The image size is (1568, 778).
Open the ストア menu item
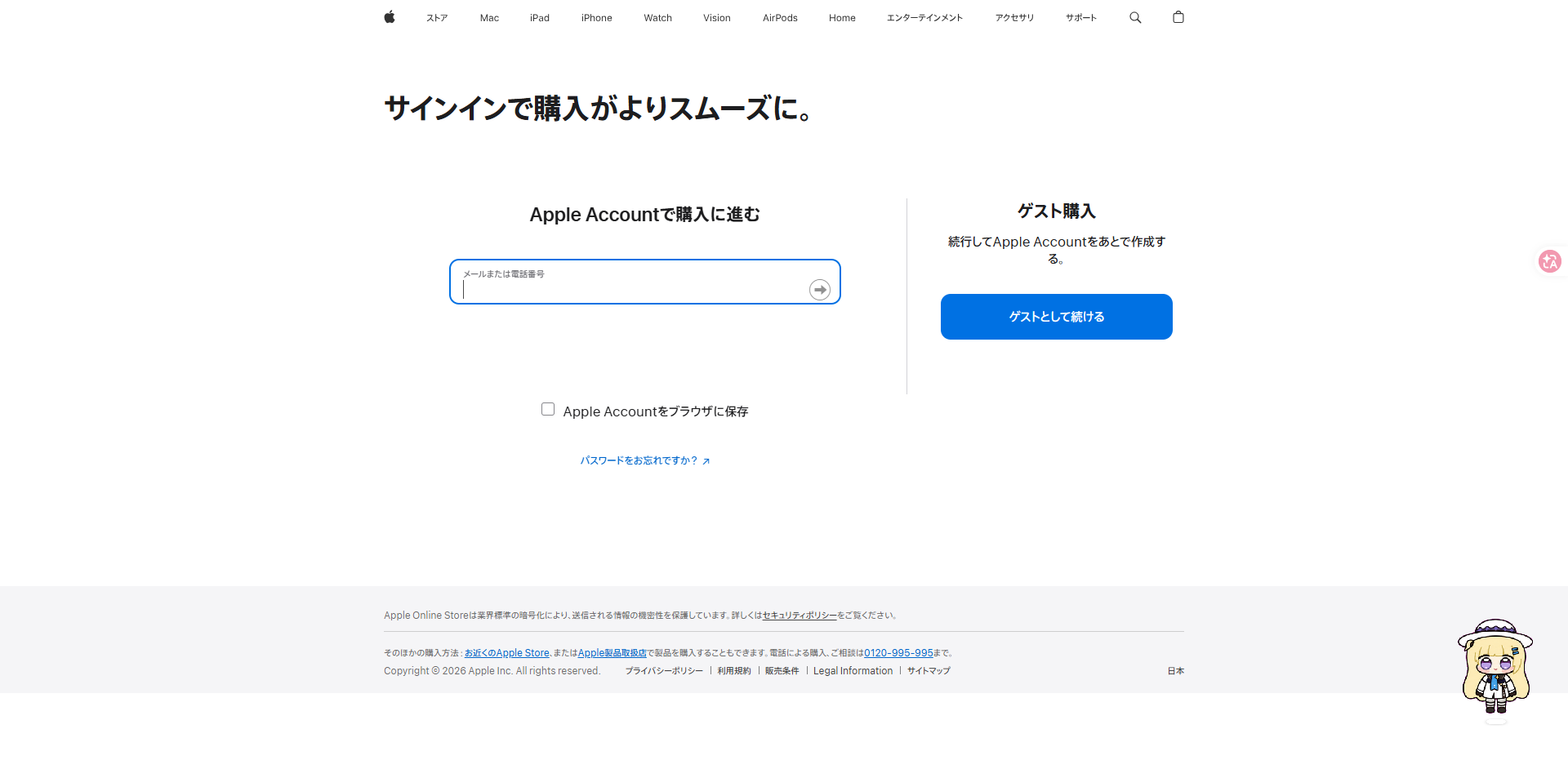(437, 18)
